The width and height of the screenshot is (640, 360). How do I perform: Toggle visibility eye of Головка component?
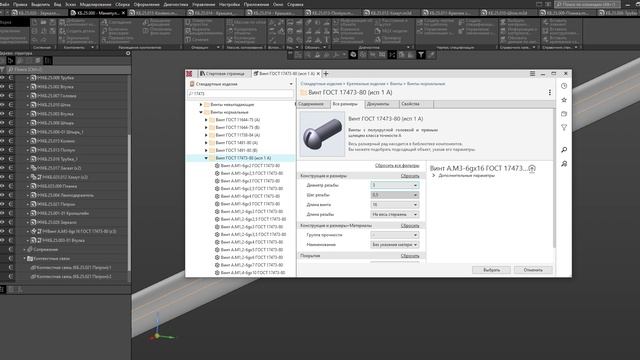2,96
